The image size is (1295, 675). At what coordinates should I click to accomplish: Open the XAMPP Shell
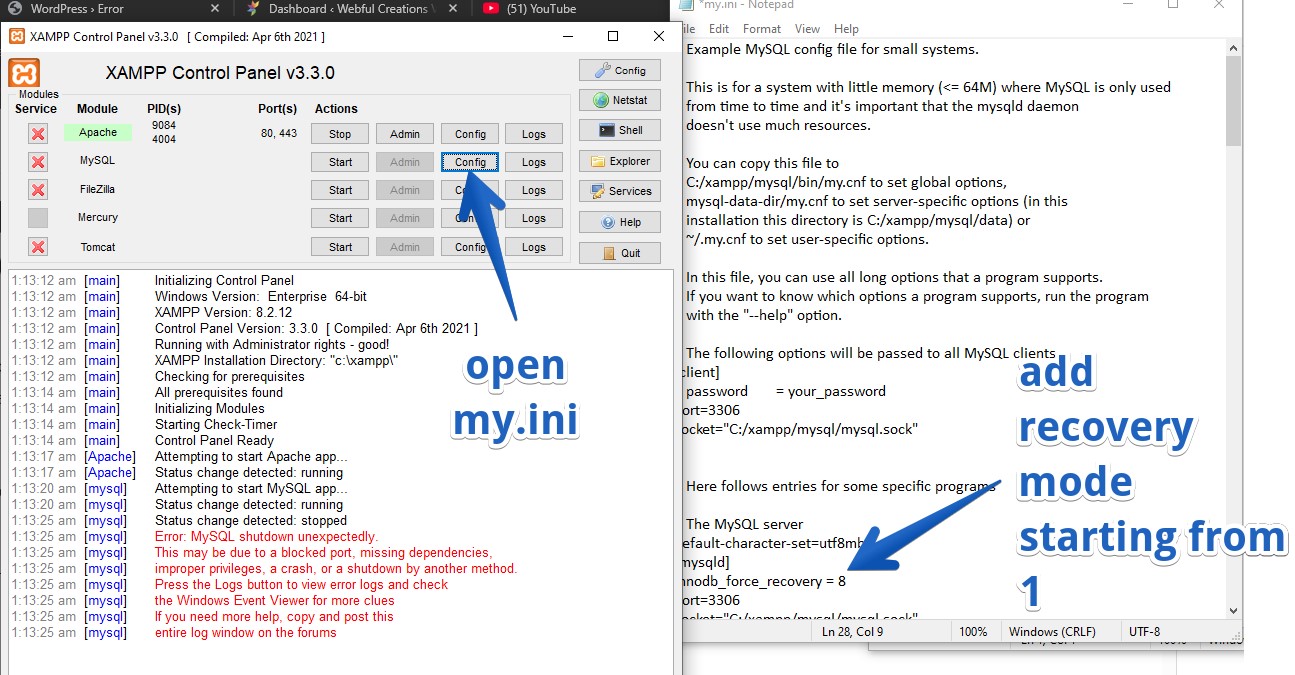[x=619, y=130]
